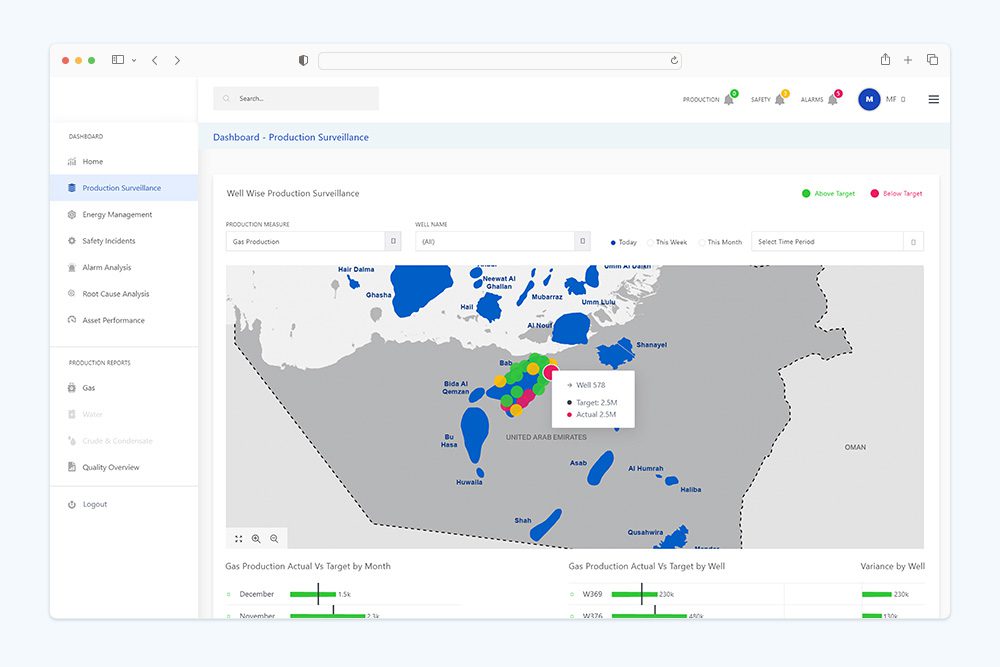Click Well 578 in the tooltip

[x=591, y=385]
